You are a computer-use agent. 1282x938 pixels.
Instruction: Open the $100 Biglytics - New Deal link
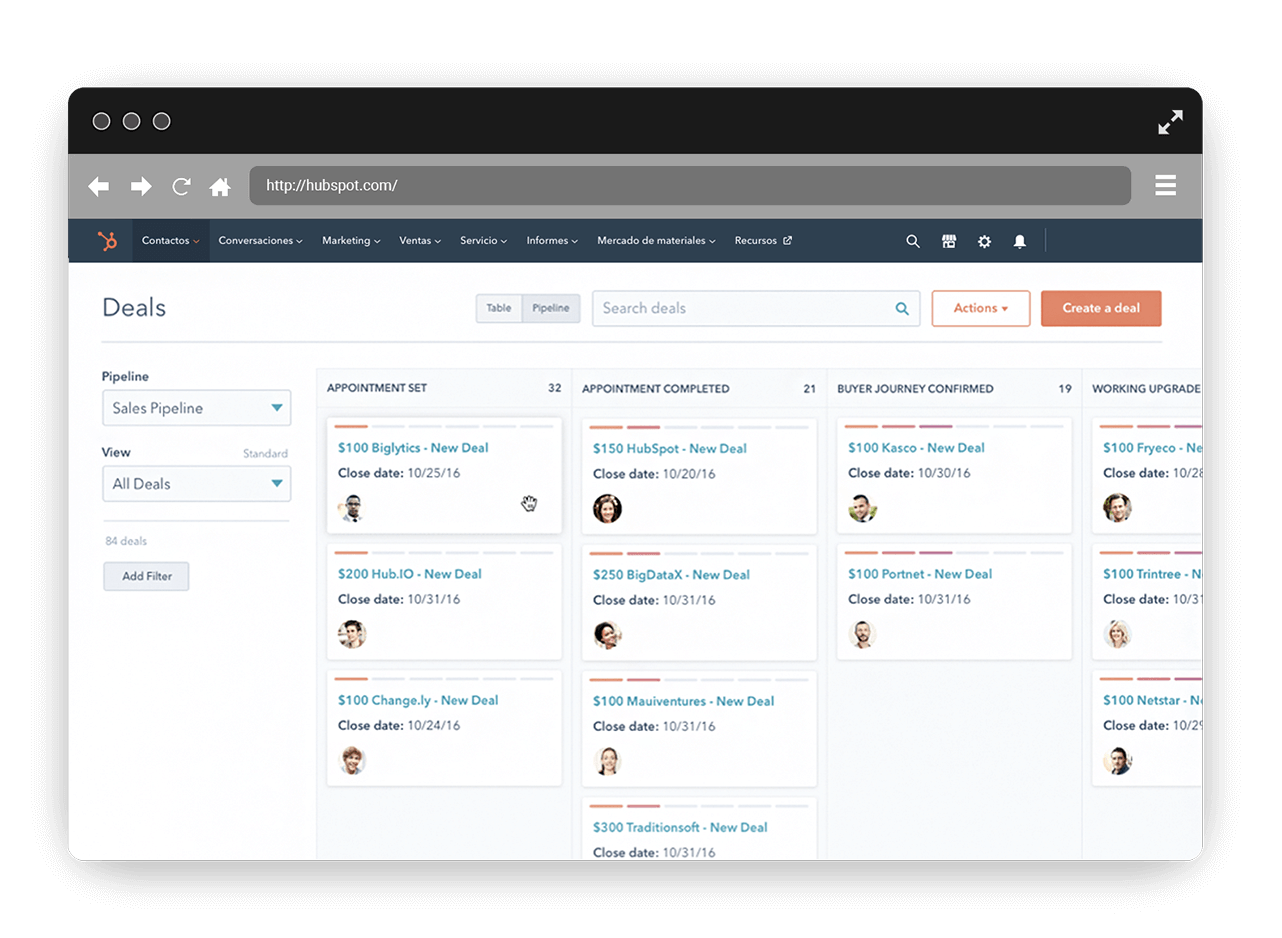click(413, 448)
